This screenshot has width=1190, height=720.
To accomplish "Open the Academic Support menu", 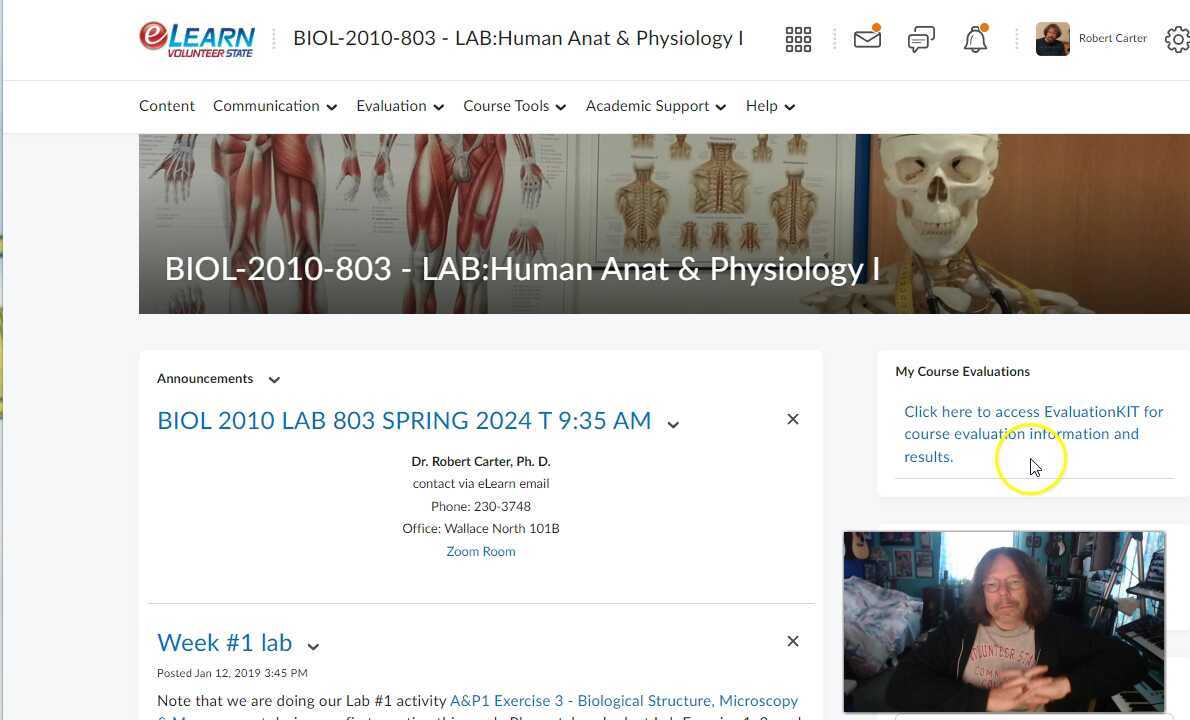I will (x=655, y=106).
